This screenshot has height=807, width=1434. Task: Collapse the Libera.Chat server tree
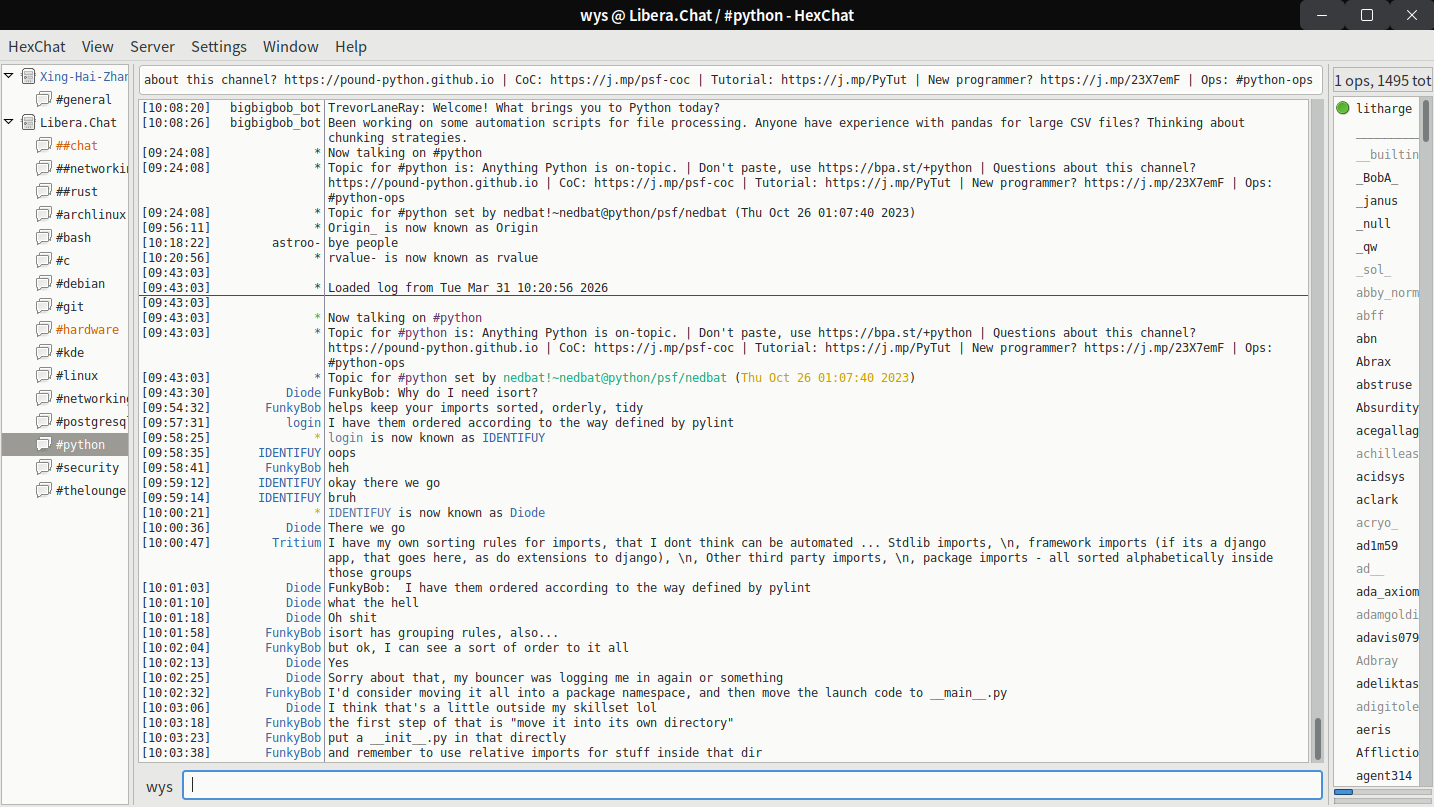[x=9, y=122]
